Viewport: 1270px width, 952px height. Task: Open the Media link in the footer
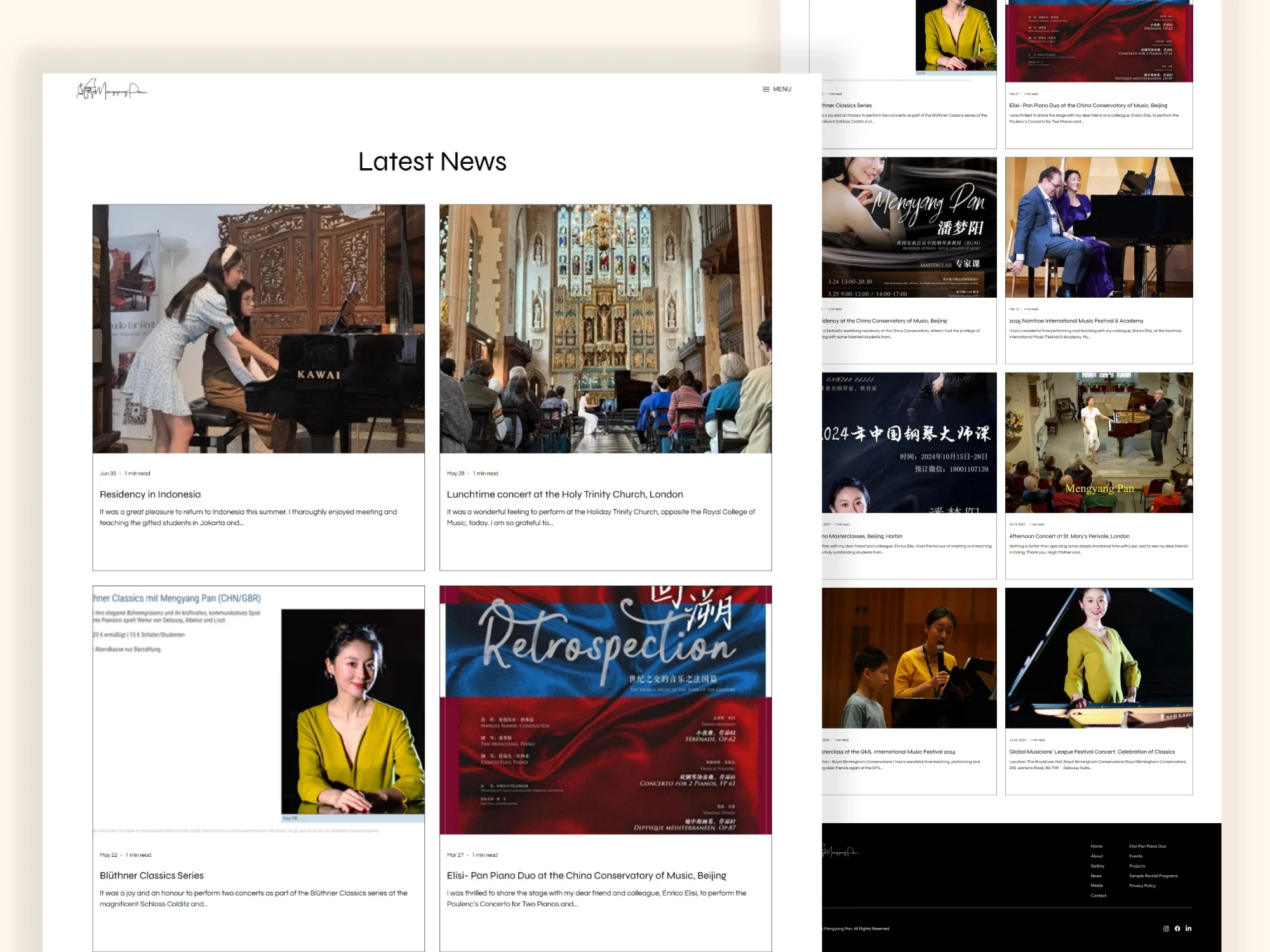pos(1097,885)
